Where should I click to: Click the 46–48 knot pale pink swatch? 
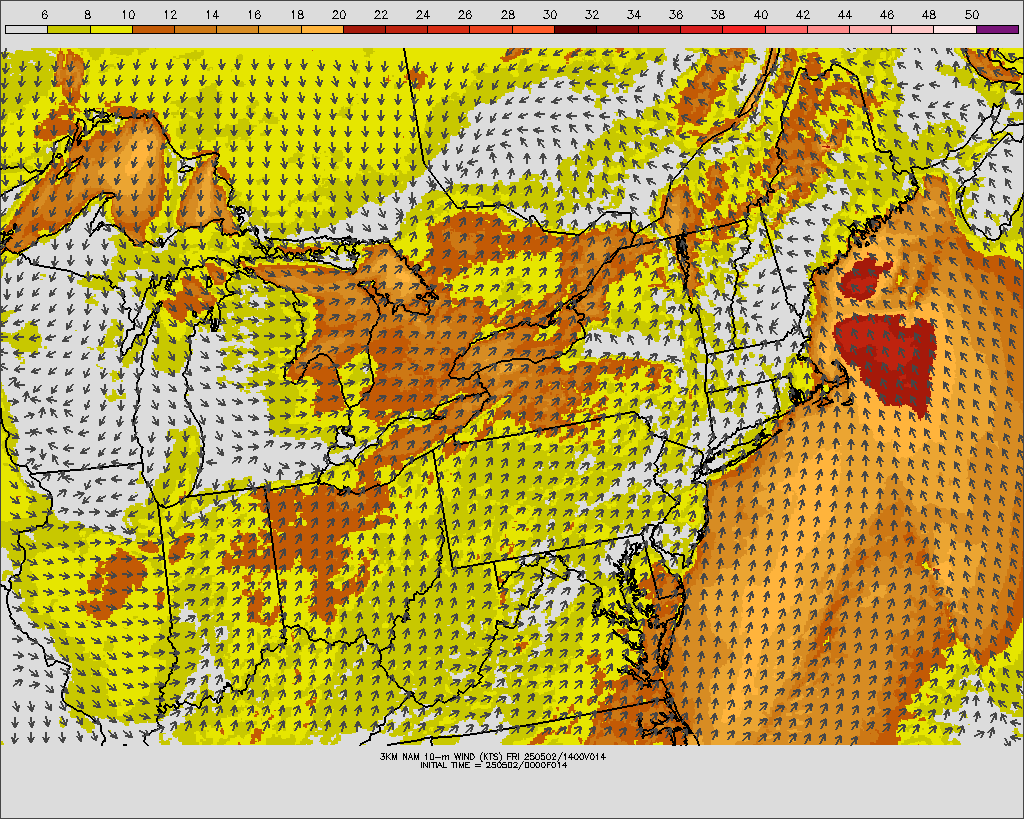coord(913,29)
